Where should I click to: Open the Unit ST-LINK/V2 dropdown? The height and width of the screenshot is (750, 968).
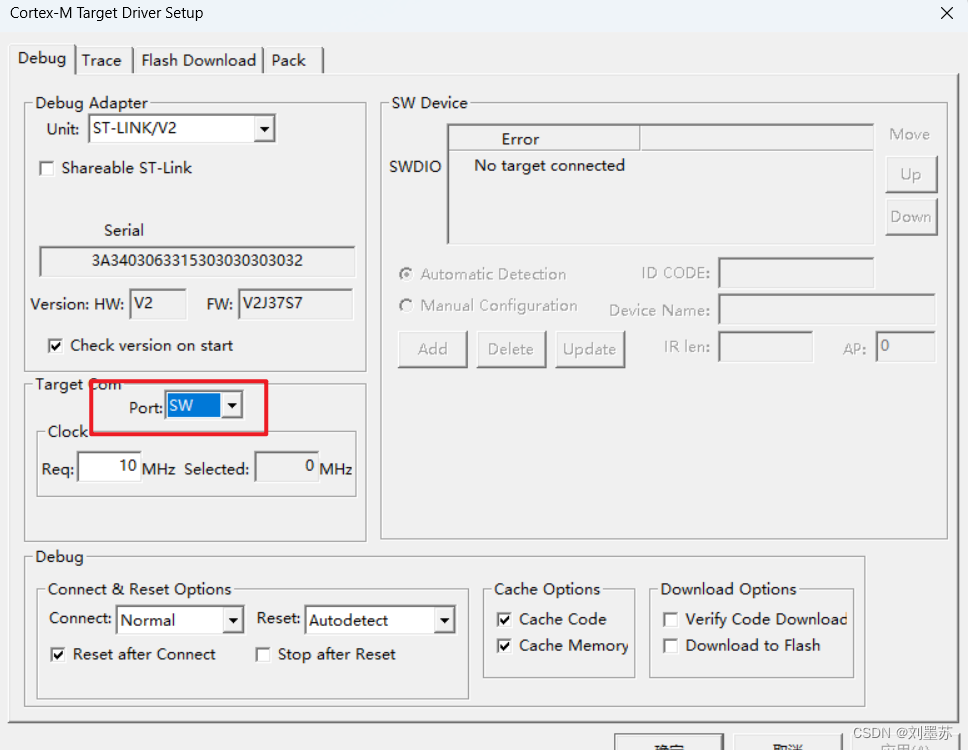(264, 129)
